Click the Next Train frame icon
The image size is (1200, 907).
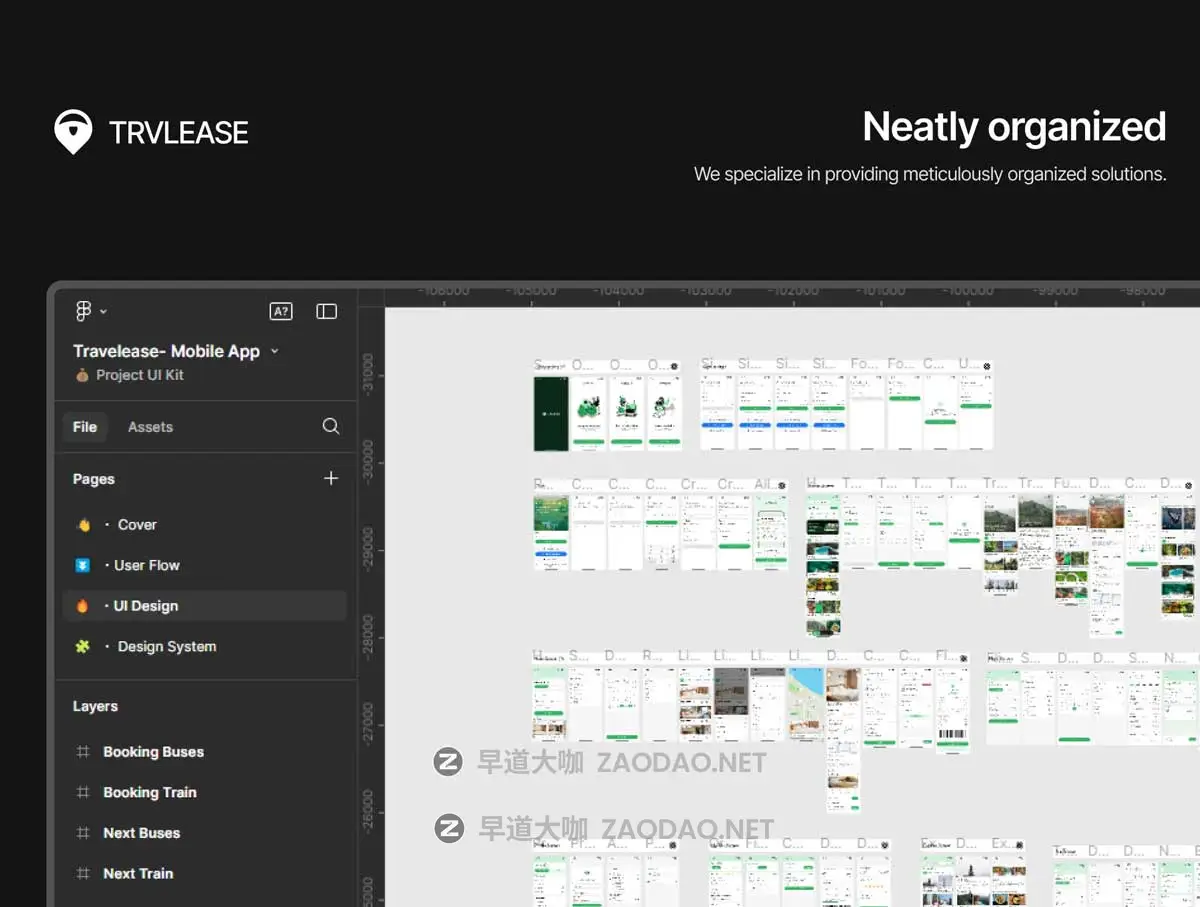[83, 873]
